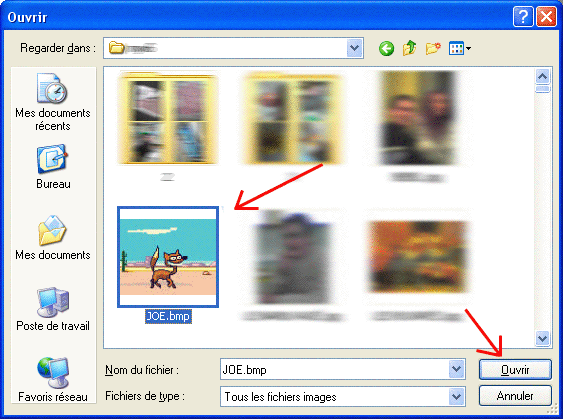Click the Ouvrir button

515,369
